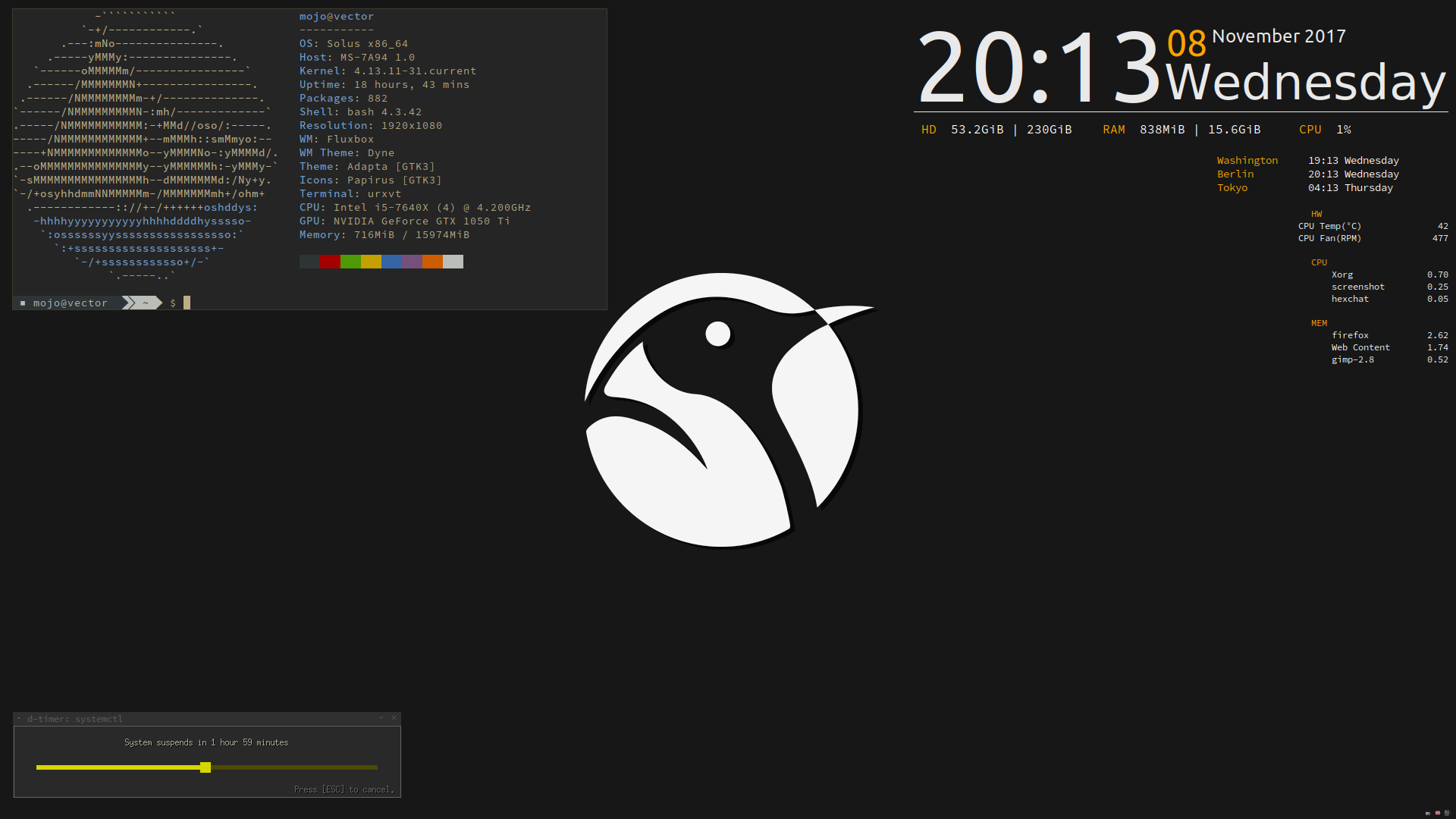Open the d-timer window menu dot
The width and height of the screenshot is (1456, 819).
click(x=19, y=718)
